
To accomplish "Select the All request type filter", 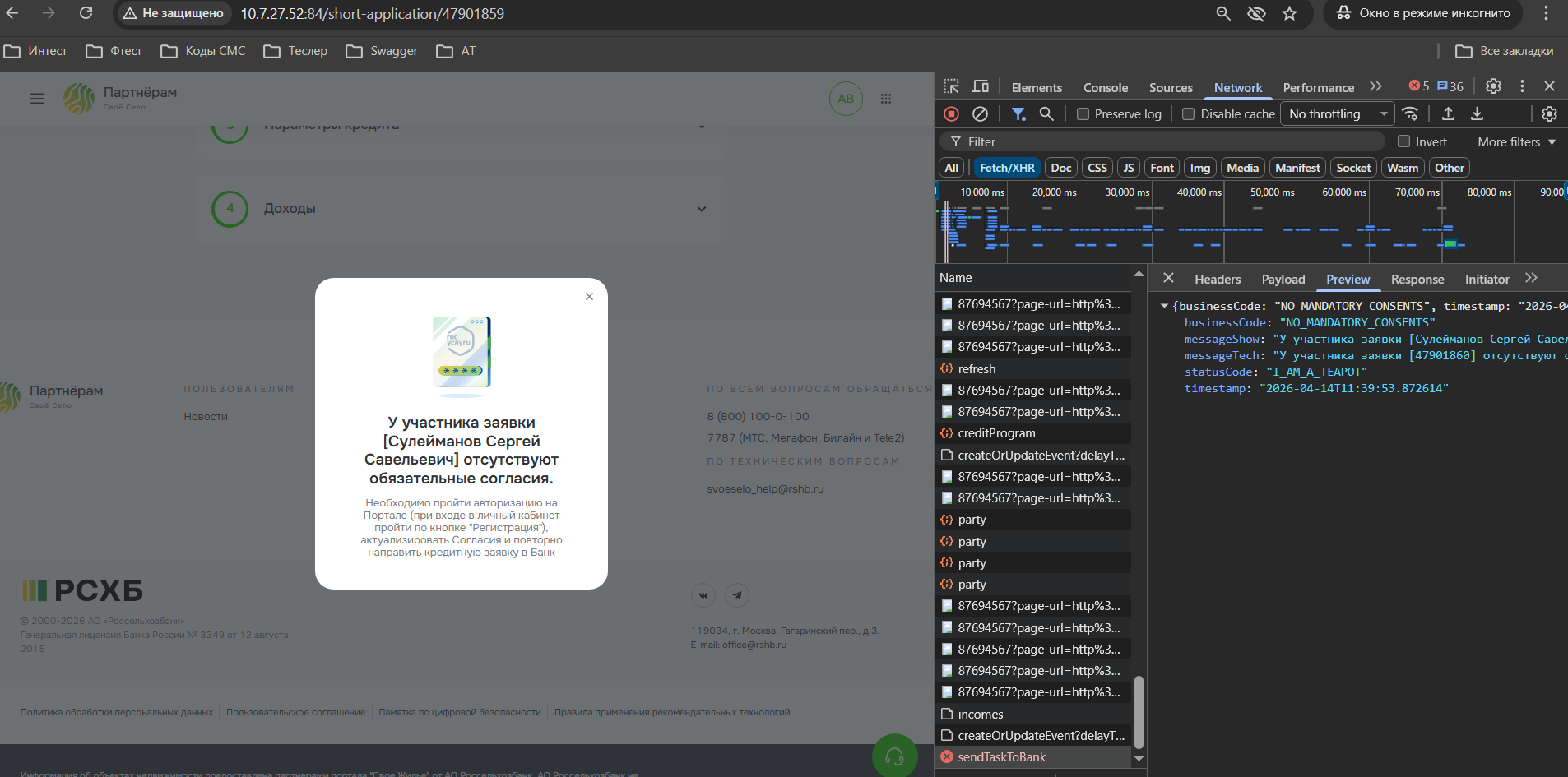I will pyautogui.click(x=952, y=168).
